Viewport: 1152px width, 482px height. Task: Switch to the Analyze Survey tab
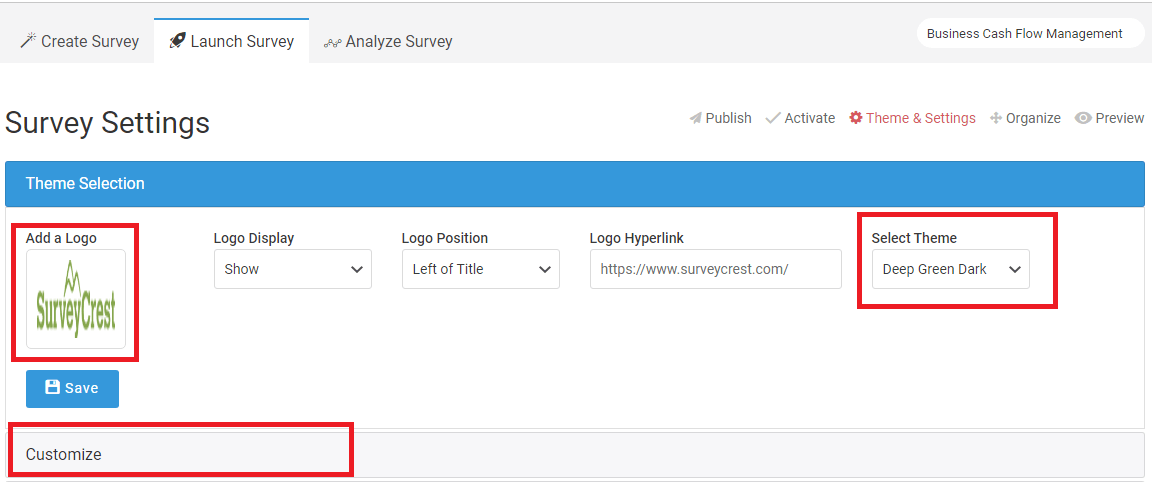388,41
